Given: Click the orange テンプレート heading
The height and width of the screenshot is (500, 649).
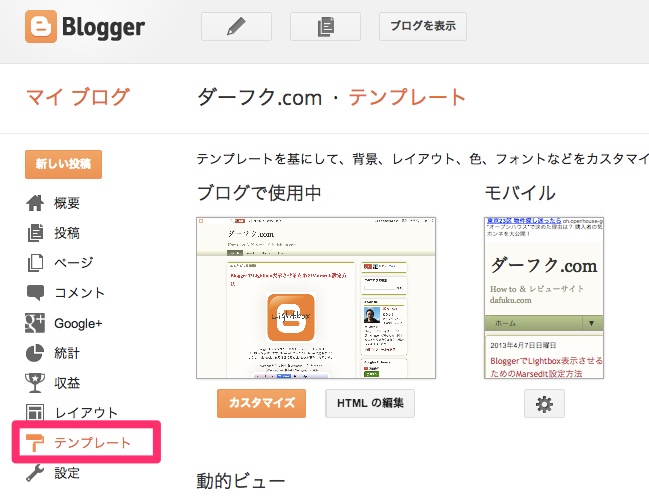Looking at the screenshot, I should [407, 97].
